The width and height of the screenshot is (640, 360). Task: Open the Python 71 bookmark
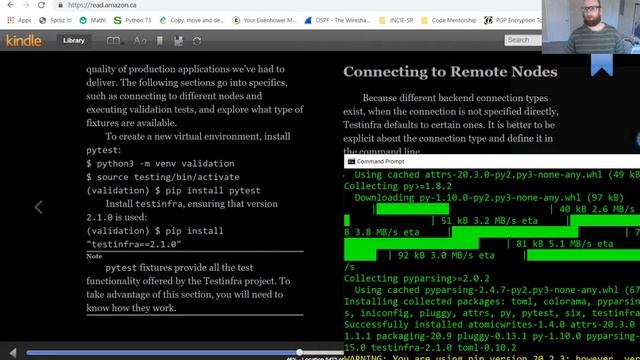[x=132, y=20]
